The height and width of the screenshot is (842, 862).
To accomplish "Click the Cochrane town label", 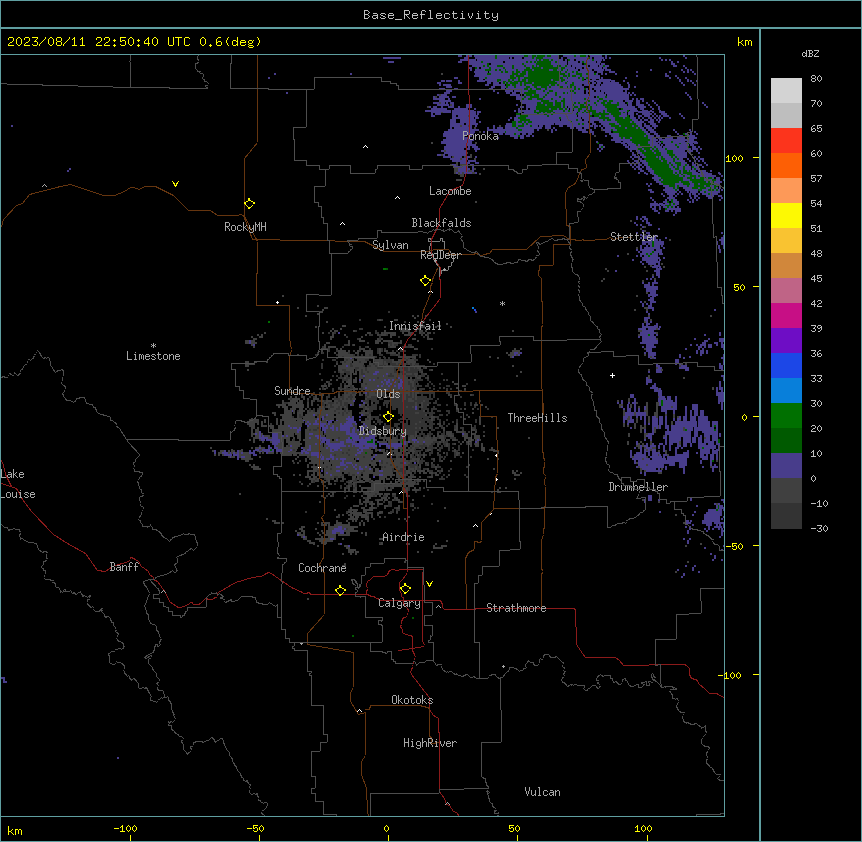I will [322, 568].
